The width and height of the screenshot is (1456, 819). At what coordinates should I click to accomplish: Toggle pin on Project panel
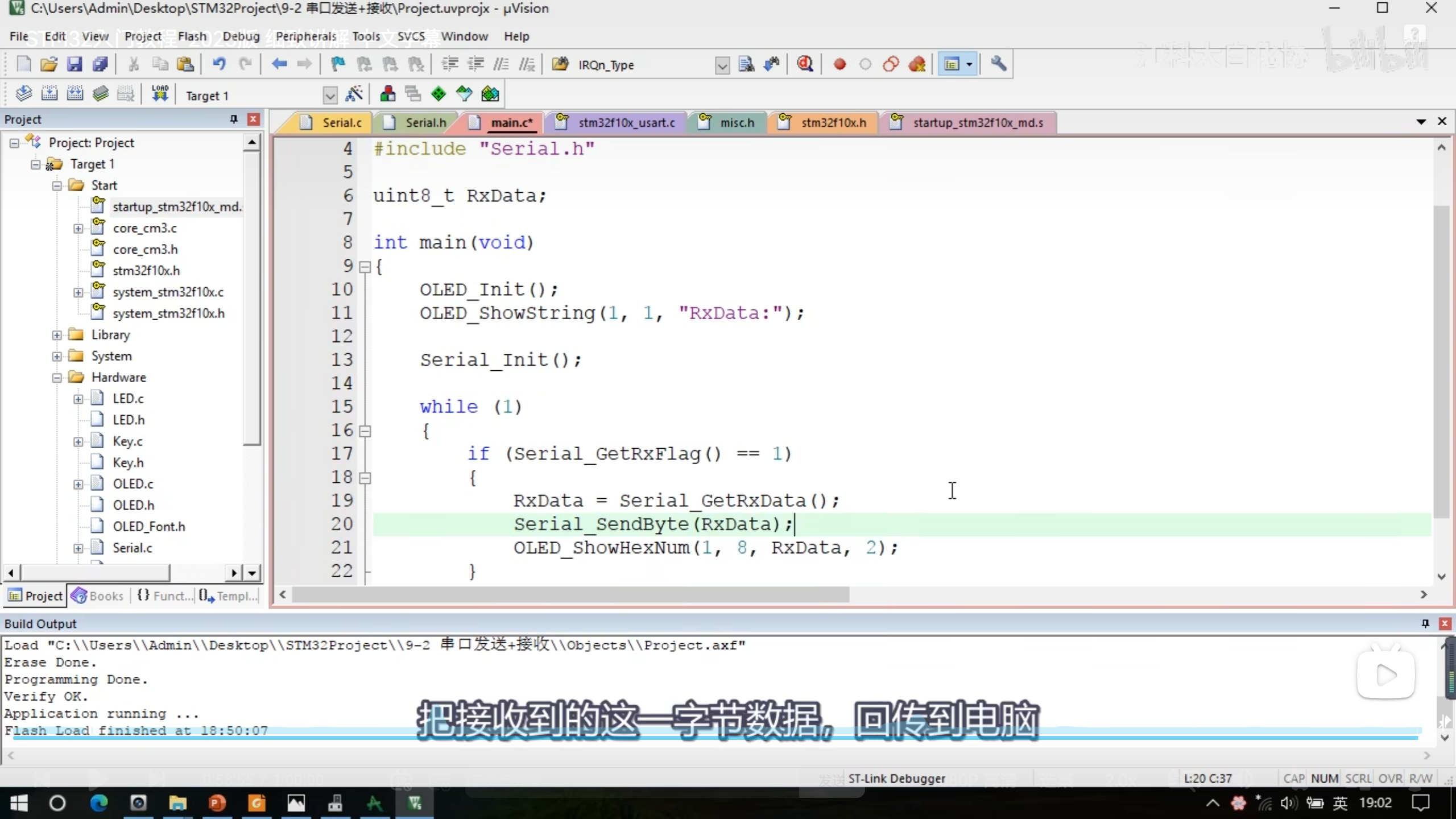pyautogui.click(x=233, y=119)
